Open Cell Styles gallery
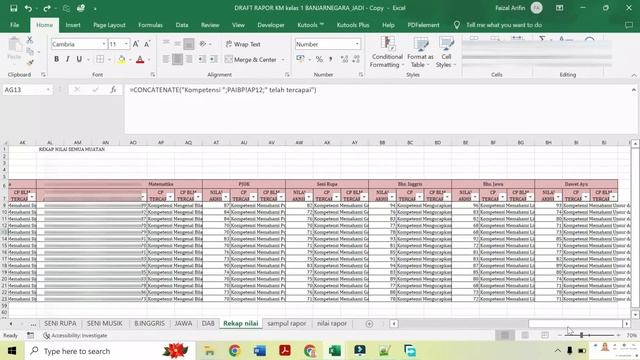 pos(445,52)
